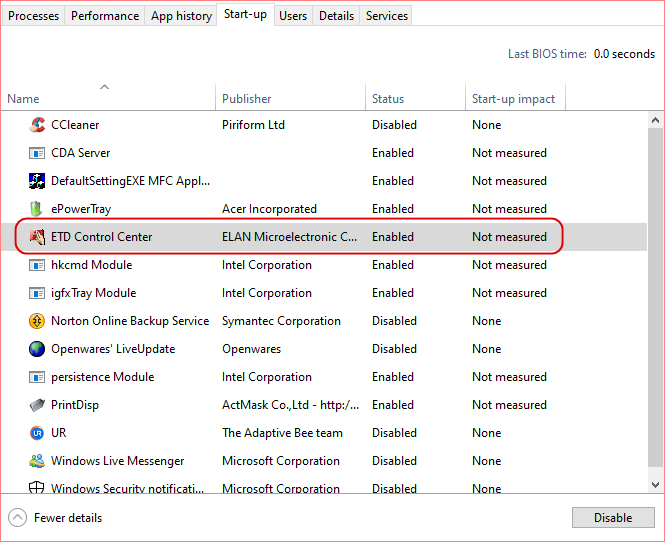This screenshot has width=665, height=542.
Task: Click the Openwares' LiveUpdate globe icon
Action: 37,349
